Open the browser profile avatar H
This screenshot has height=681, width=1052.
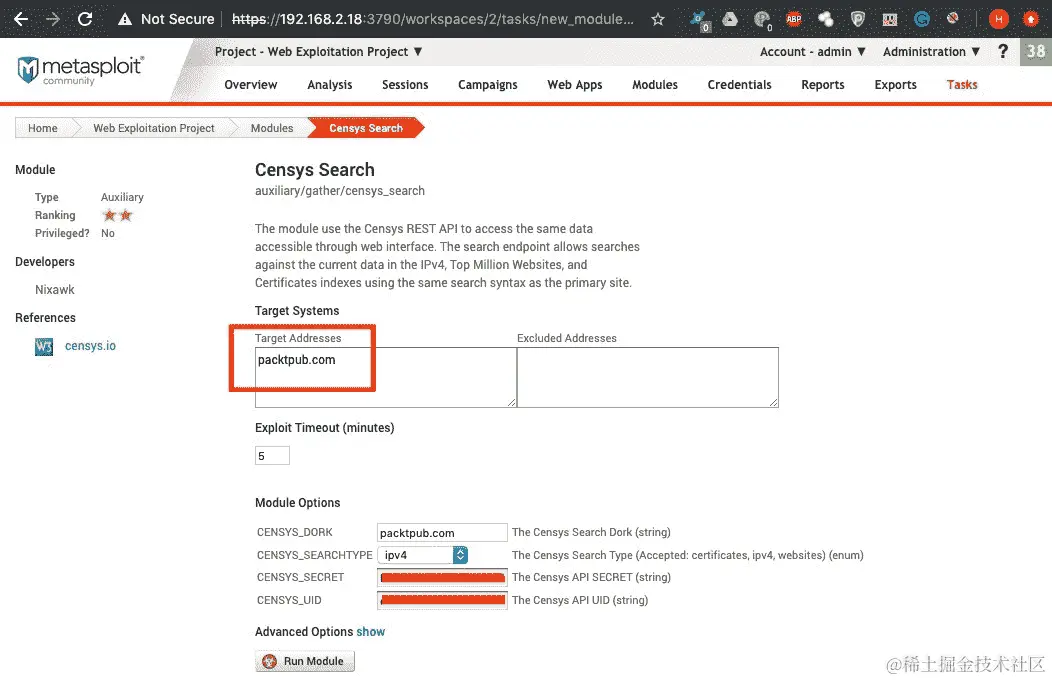click(x=998, y=19)
